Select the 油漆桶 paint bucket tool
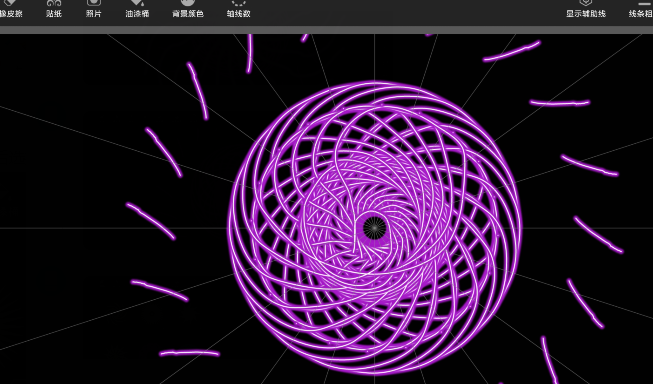Image resolution: width=653 pixels, height=384 pixels. [x=137, y=9]
